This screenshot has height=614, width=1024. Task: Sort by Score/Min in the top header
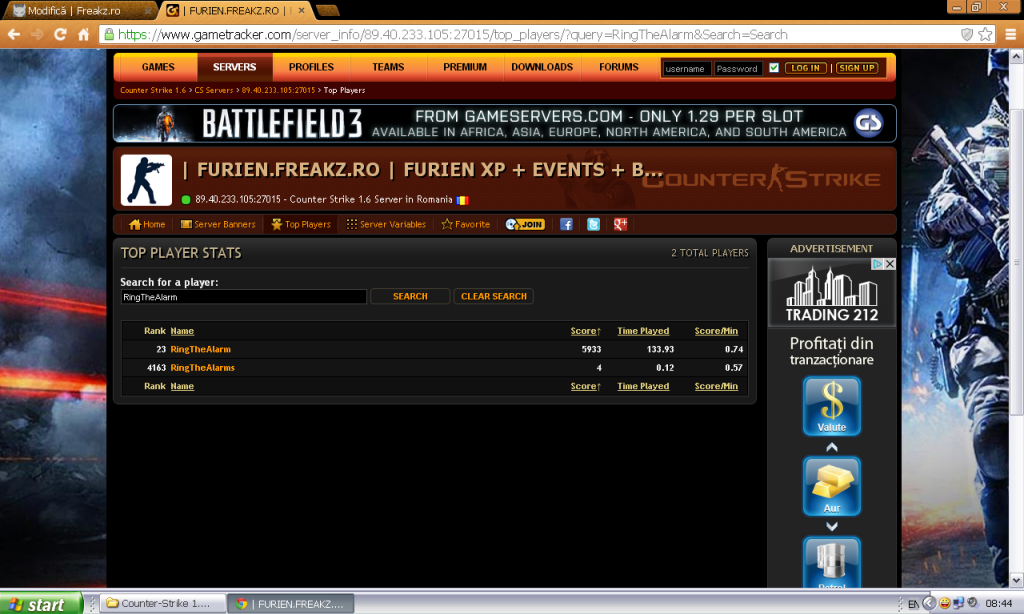(716, 331)
